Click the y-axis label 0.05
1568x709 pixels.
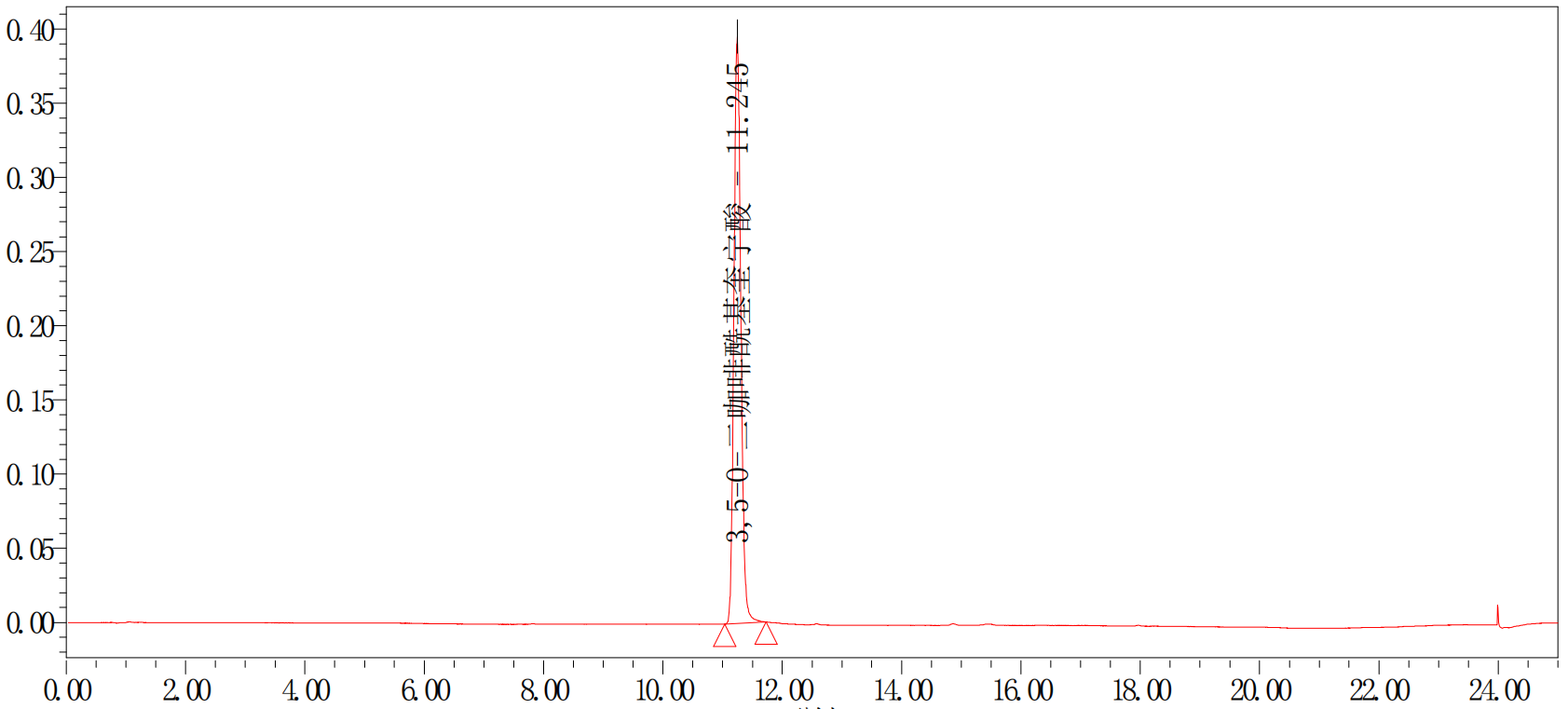tap(30, 550)
